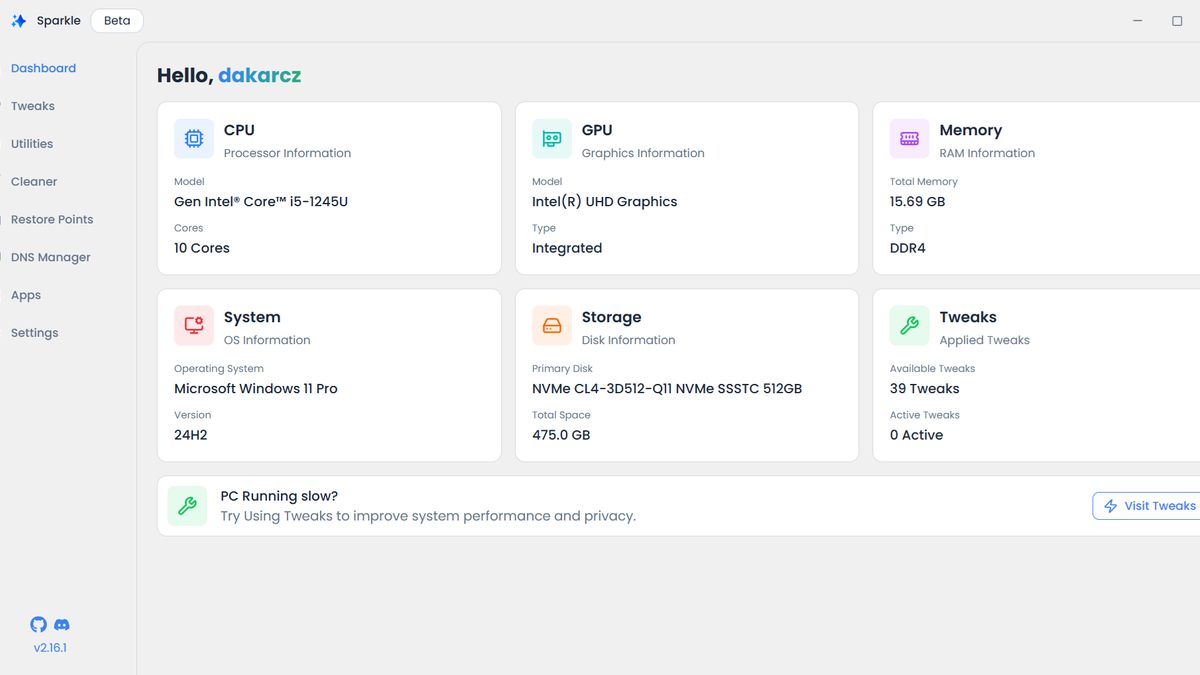Viewport: 1200px width, 675px height.
Task: Go to Tweaks in the sidebar
Action: pos(33,106)
